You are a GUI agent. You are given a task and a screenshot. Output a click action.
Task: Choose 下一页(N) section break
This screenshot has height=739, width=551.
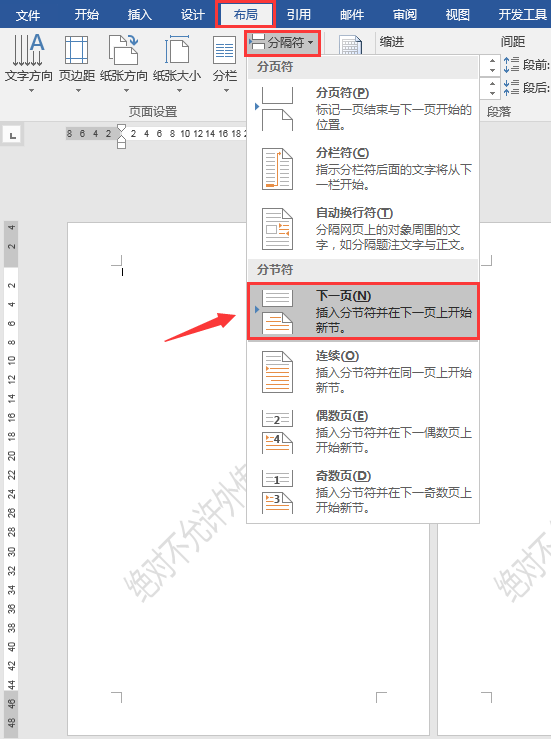[363, 311]
